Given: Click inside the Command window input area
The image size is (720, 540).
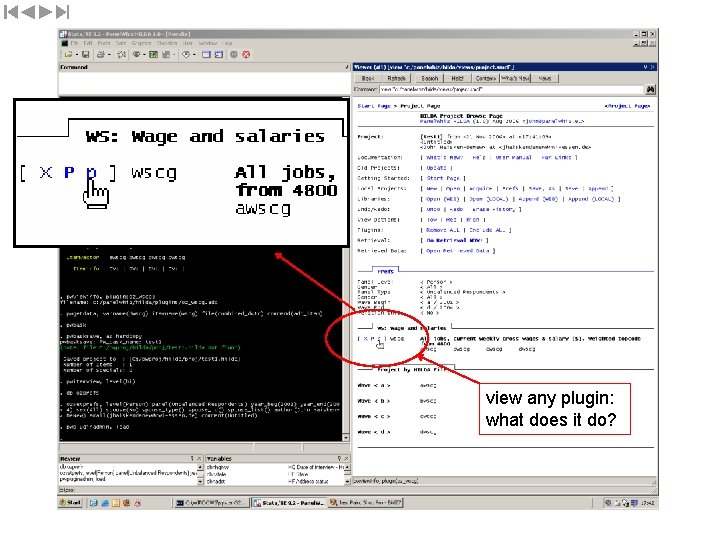Looking at the screenshot, I should 204,83.
